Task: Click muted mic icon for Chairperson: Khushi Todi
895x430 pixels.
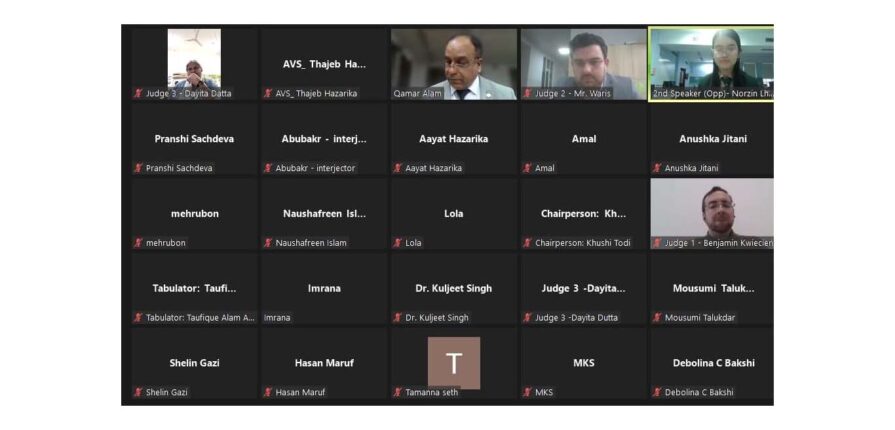Action: pyautogui.click(x=527, y=243)
